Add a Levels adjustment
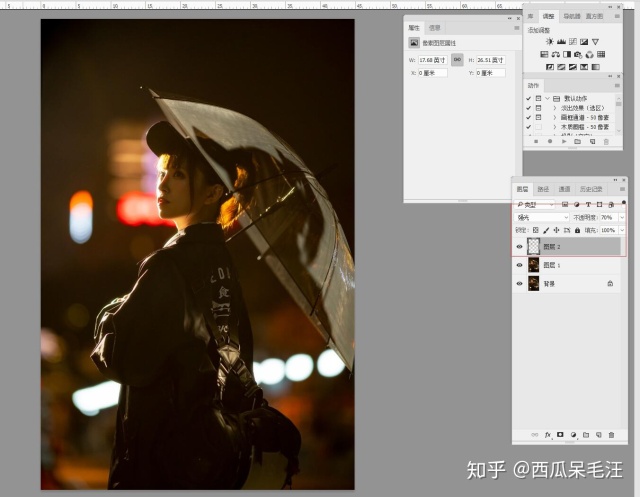Screen dimensions: 640x497 click(561, 42)
